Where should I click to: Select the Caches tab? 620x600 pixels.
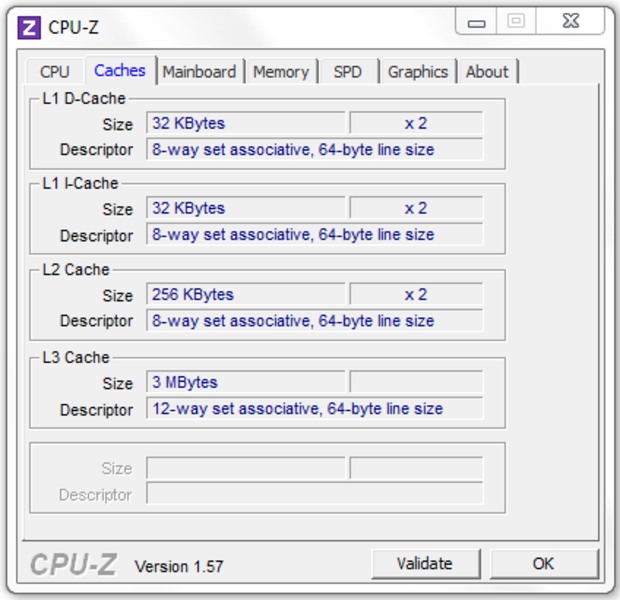coord(120,70)
